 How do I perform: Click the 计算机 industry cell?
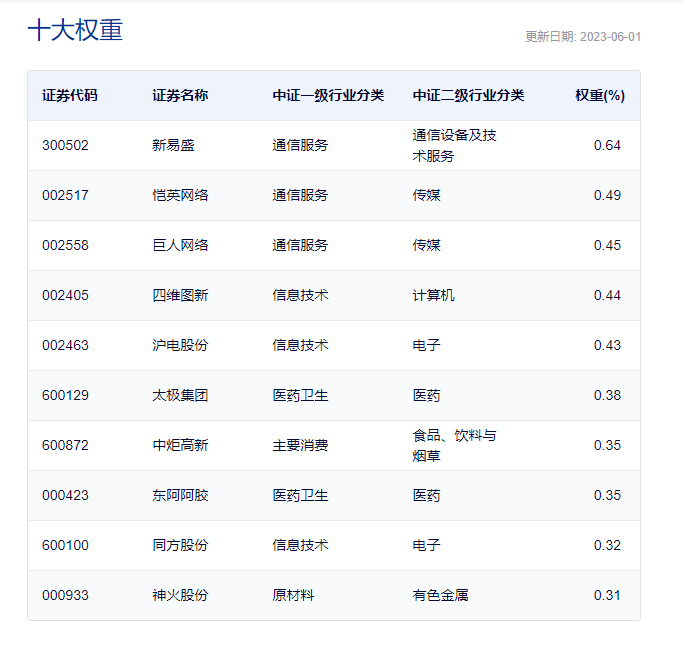click(x=433, y=295)
